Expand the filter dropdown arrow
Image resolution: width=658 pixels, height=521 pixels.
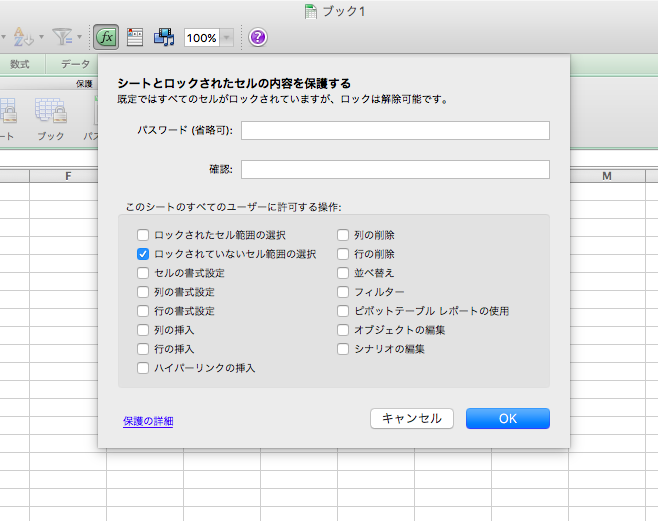(81, 37)
